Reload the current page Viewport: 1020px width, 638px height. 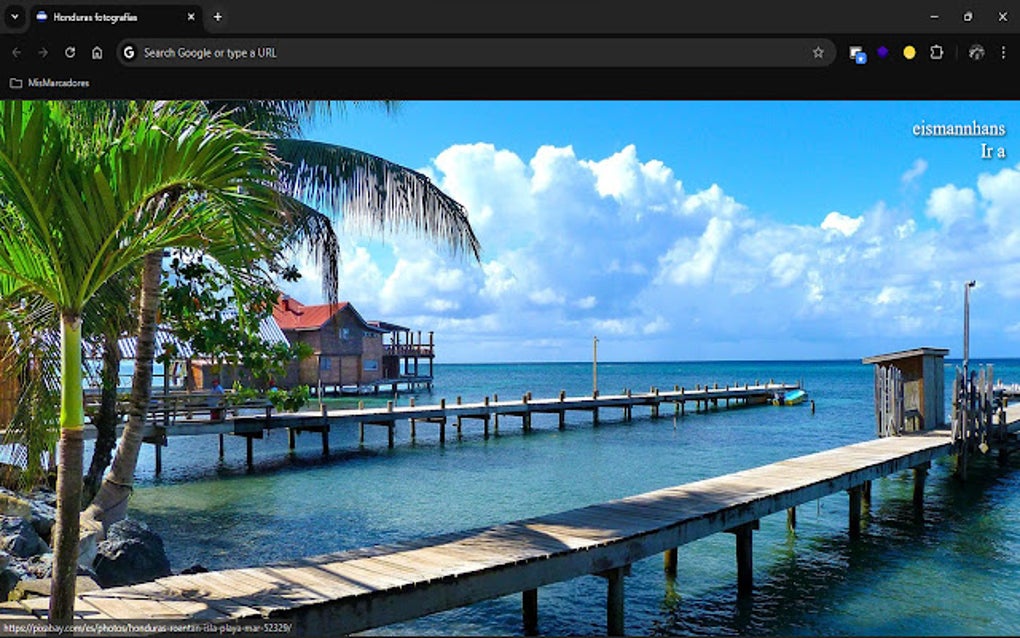[68, 52]
